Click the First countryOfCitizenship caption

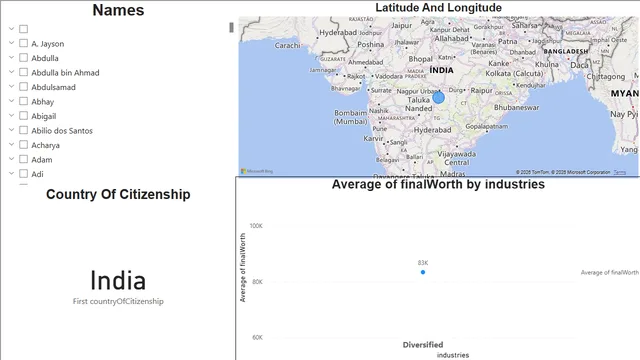click(118, 301)
